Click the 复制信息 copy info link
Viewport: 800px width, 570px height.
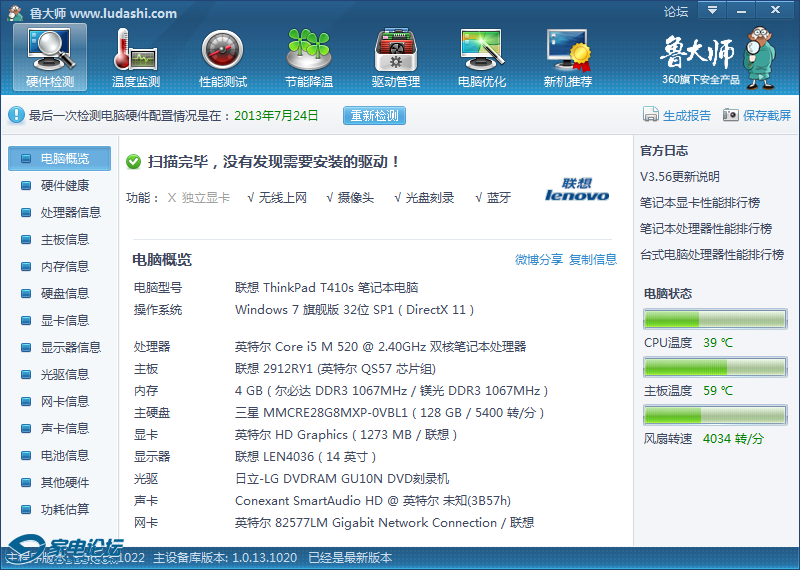coord(593,260)
